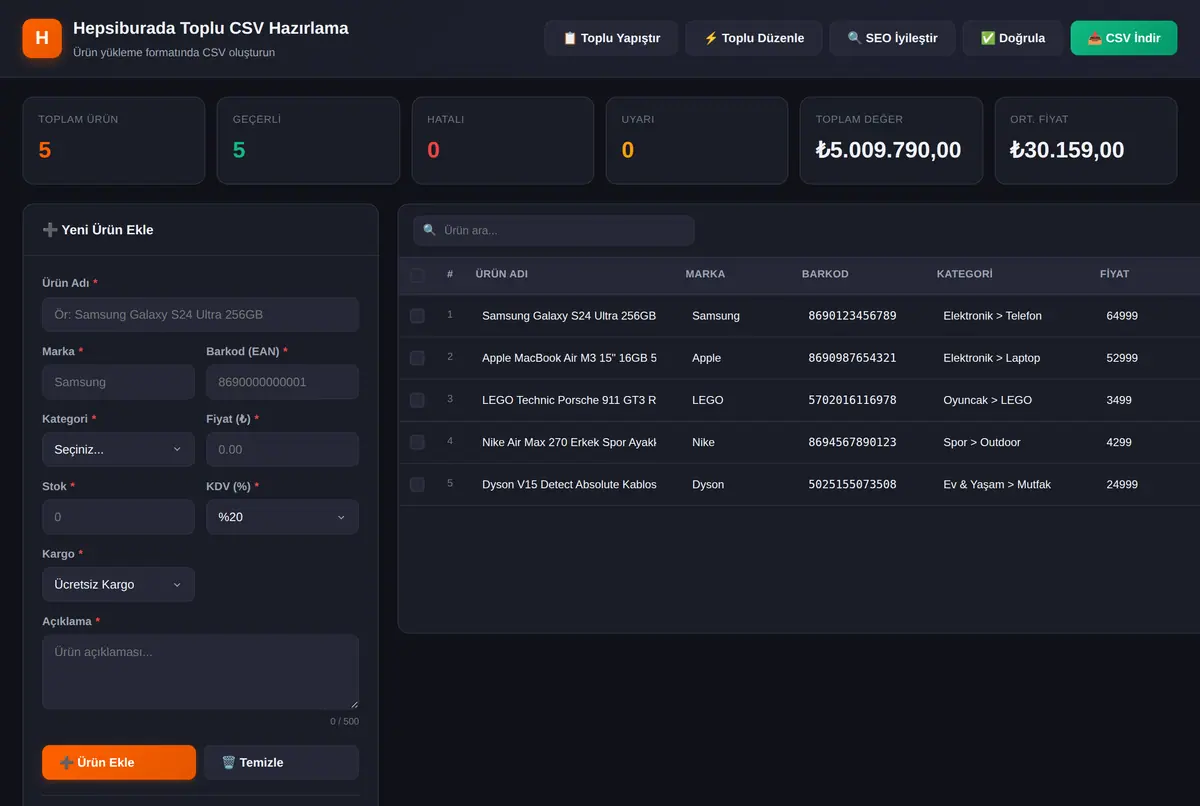Viewport: 1200px width, 806px height.
Task: Focus the Fiyat price field
Action: (x=282, y=449)
